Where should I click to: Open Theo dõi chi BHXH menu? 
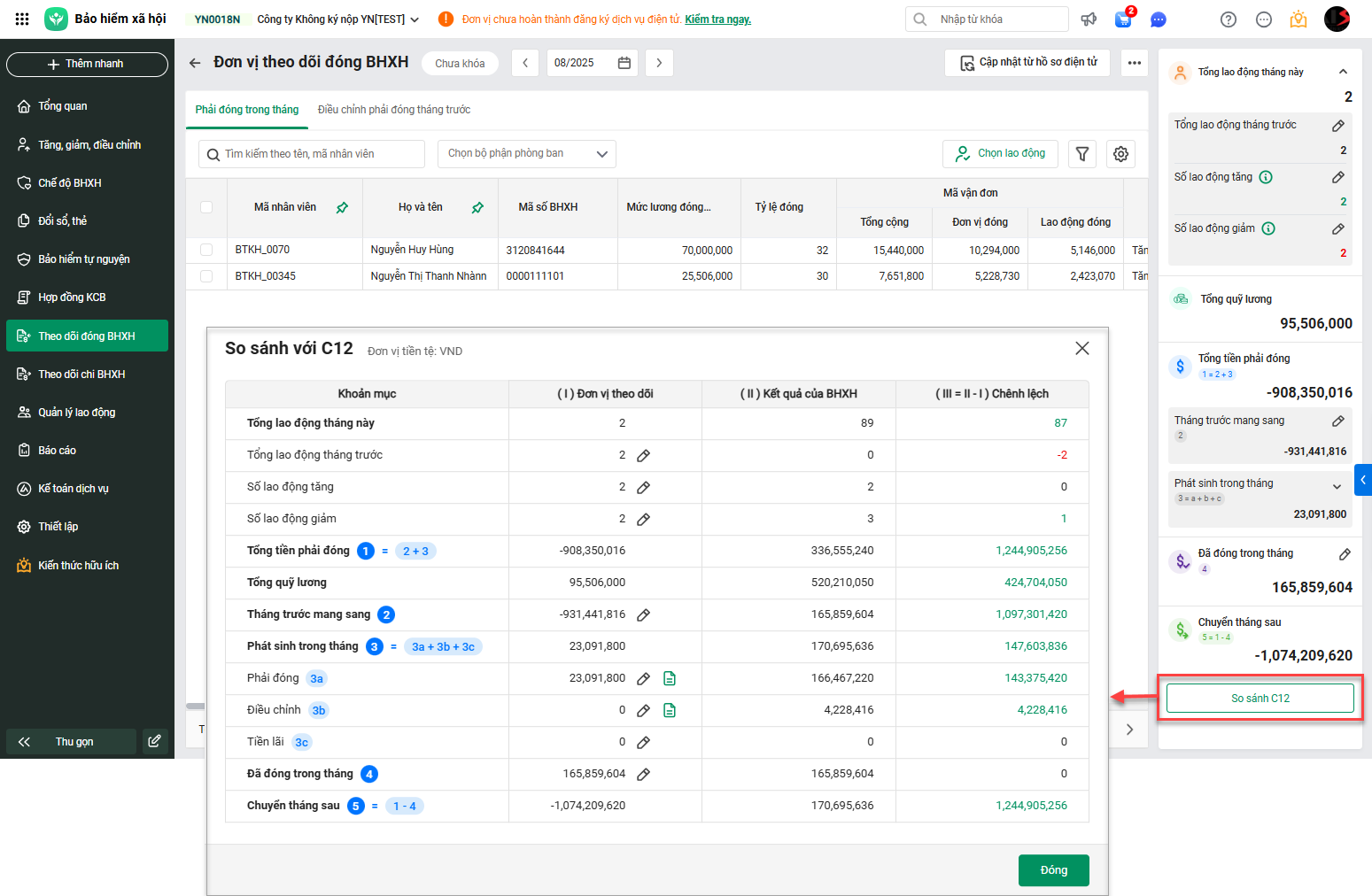tap(81, 375)
